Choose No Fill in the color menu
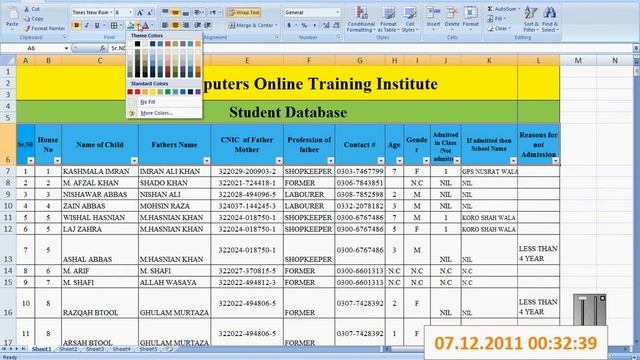The width and height of the screenshot is (640, 360). click(164, 102)
